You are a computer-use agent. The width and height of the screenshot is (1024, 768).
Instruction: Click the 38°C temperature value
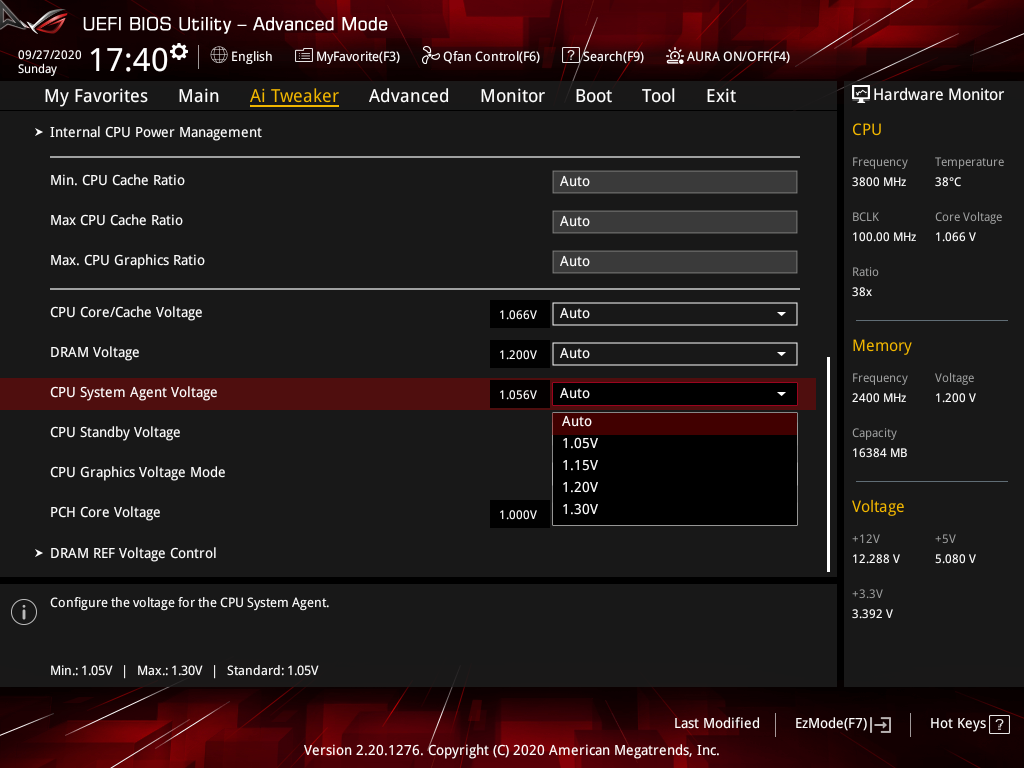(x=948, y=182)
